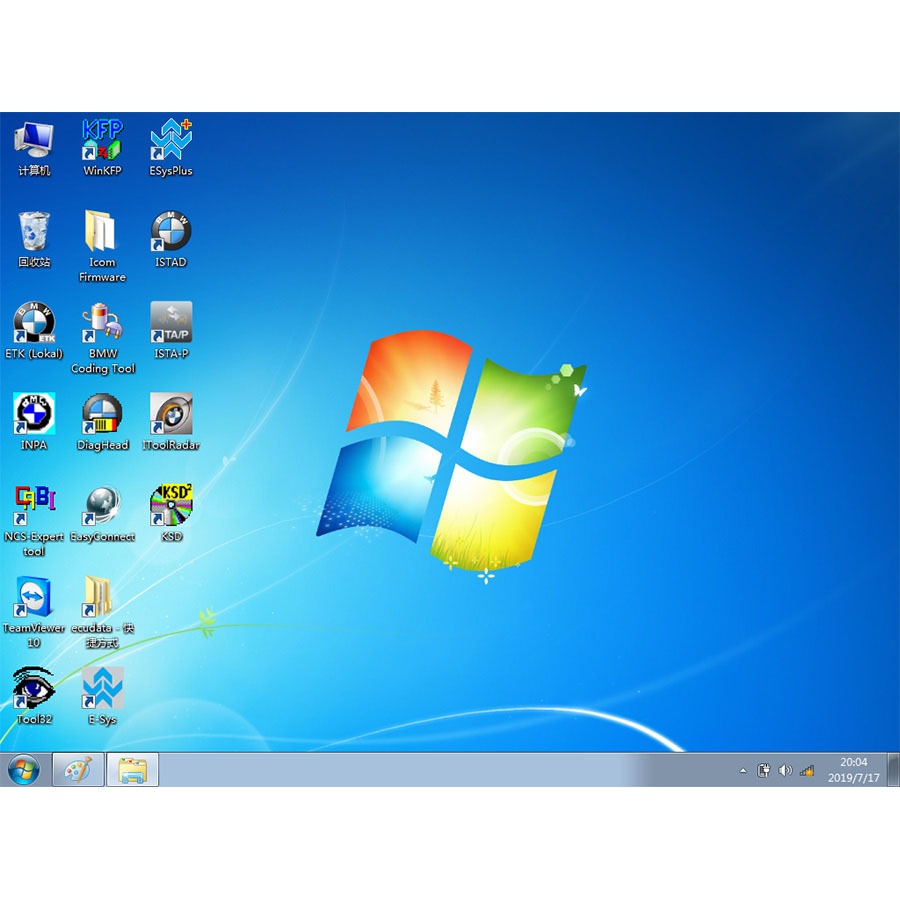This screenshot has height=900, width=900.
Task: Select the INPA desktop icon
Action: click(x=34, y=421)
